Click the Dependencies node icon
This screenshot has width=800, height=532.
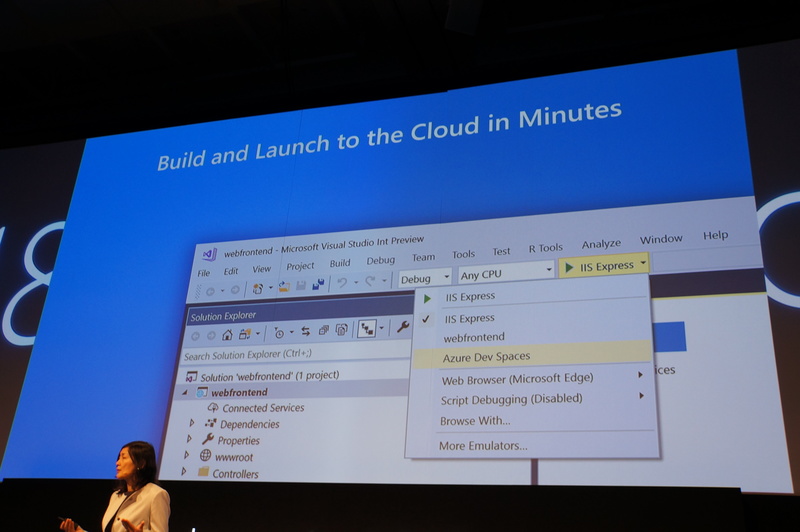click(x=210, y=423)
